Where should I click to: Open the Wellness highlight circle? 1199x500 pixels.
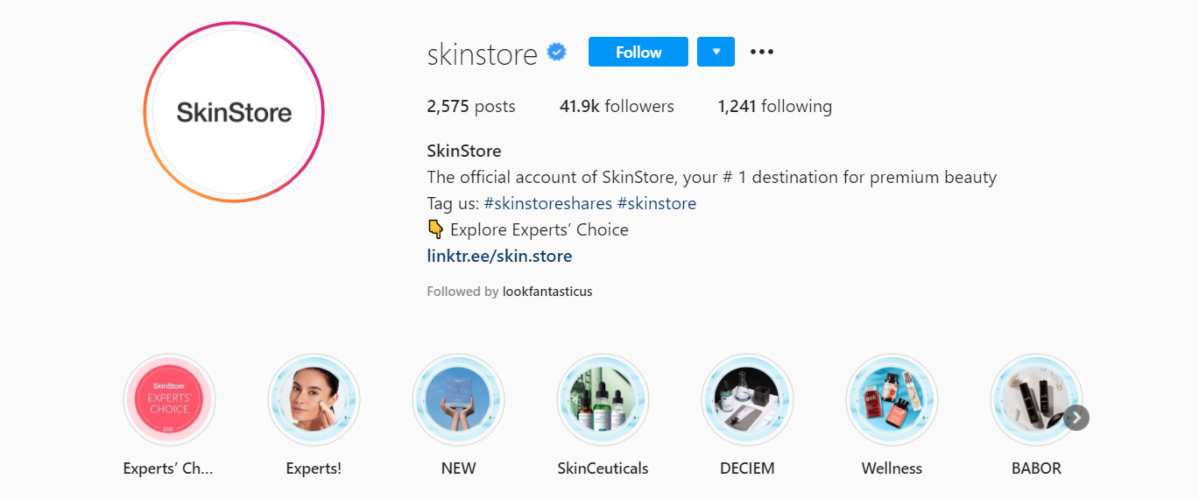[892, 399]
